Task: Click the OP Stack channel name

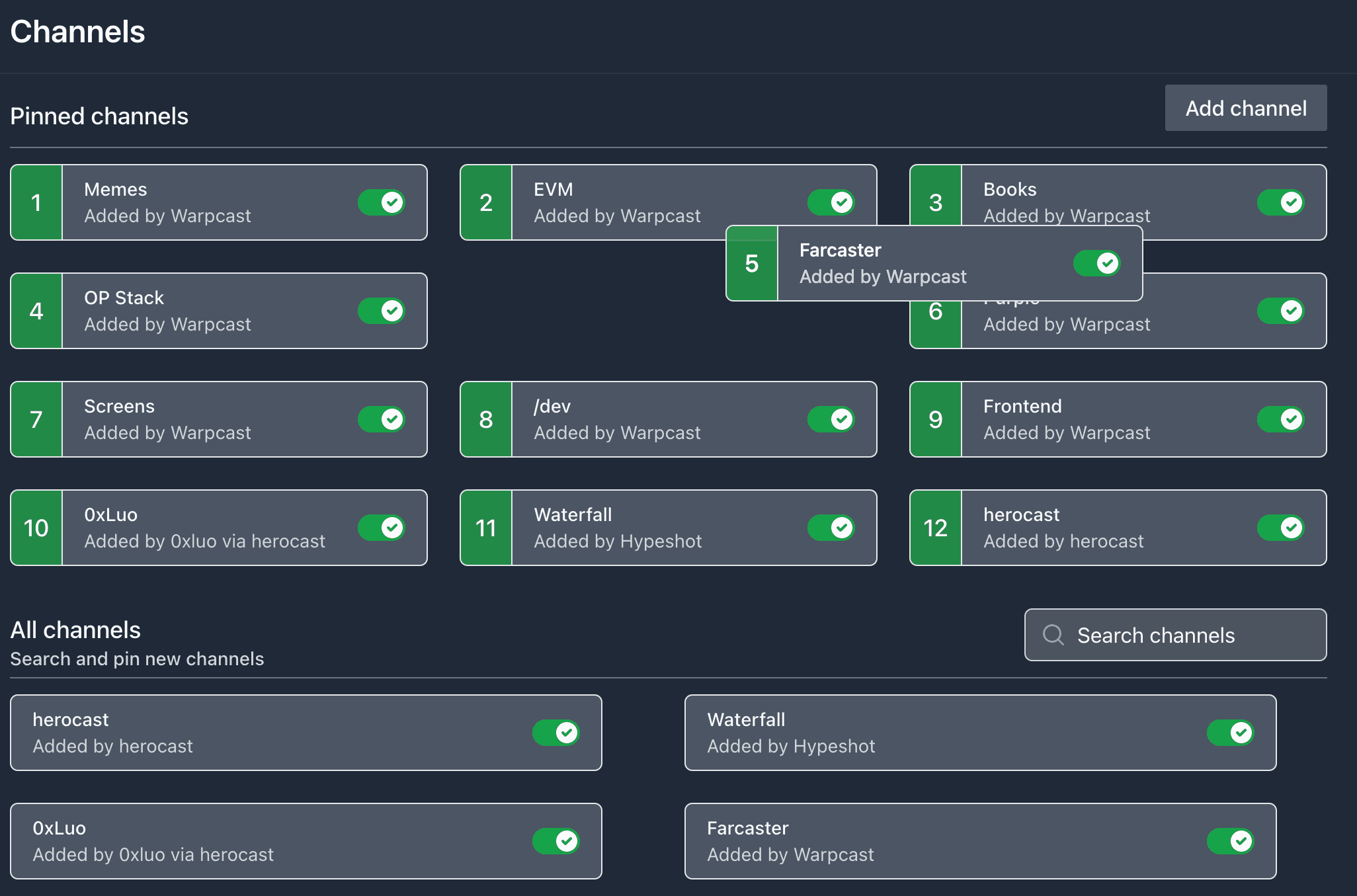Action: coord(124,298)
